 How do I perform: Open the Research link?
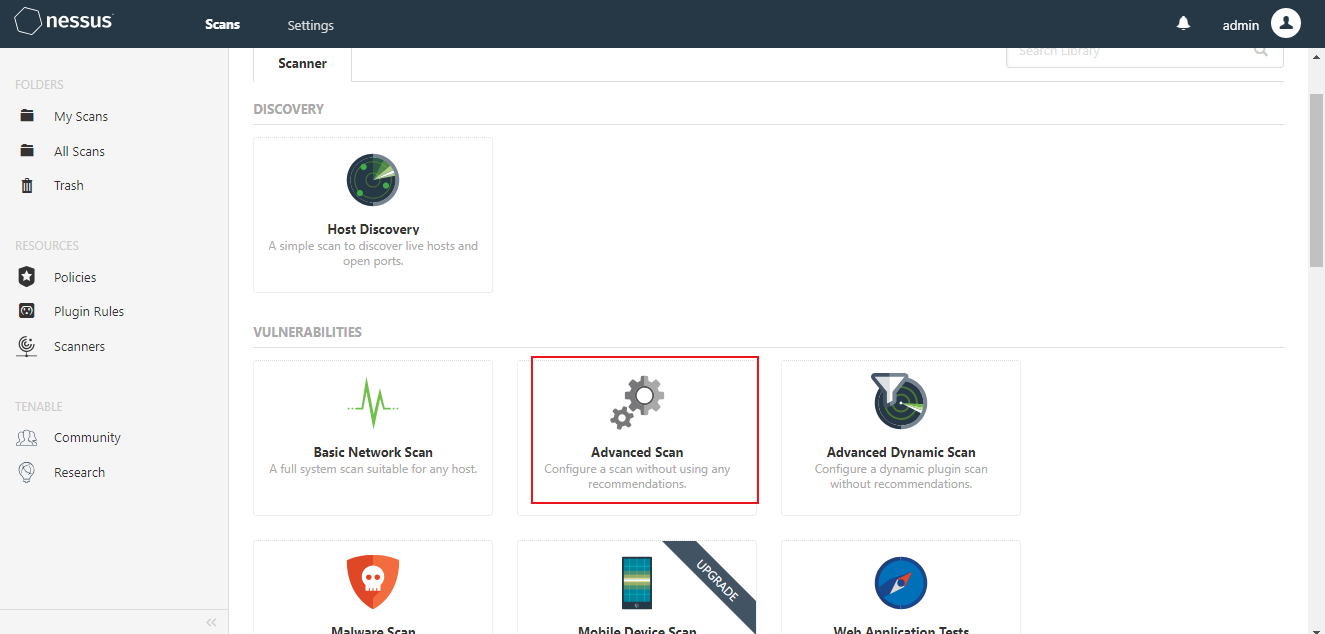point(79,472)
